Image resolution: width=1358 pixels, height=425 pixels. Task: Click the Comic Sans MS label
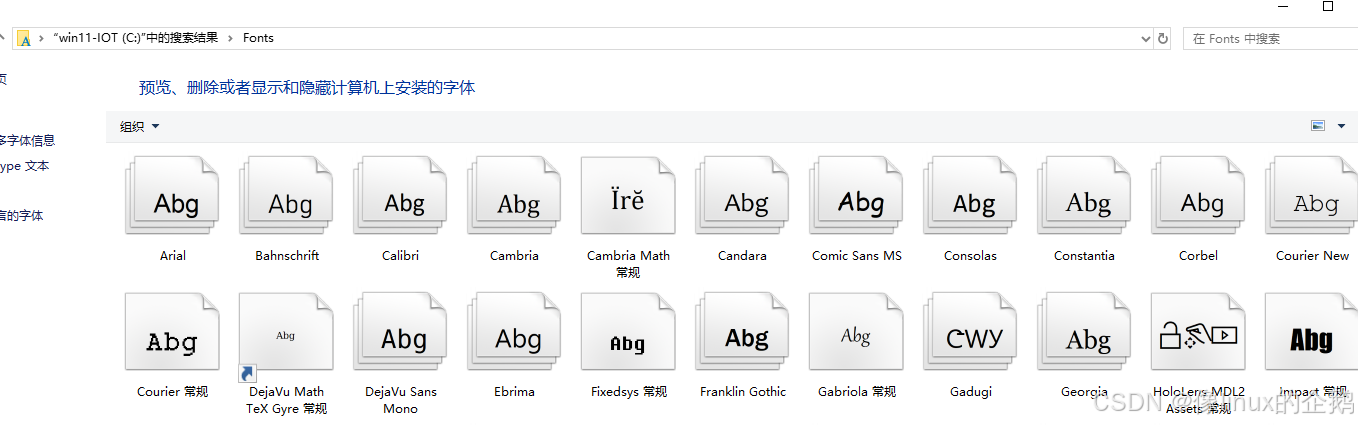[x=857, y=255]
